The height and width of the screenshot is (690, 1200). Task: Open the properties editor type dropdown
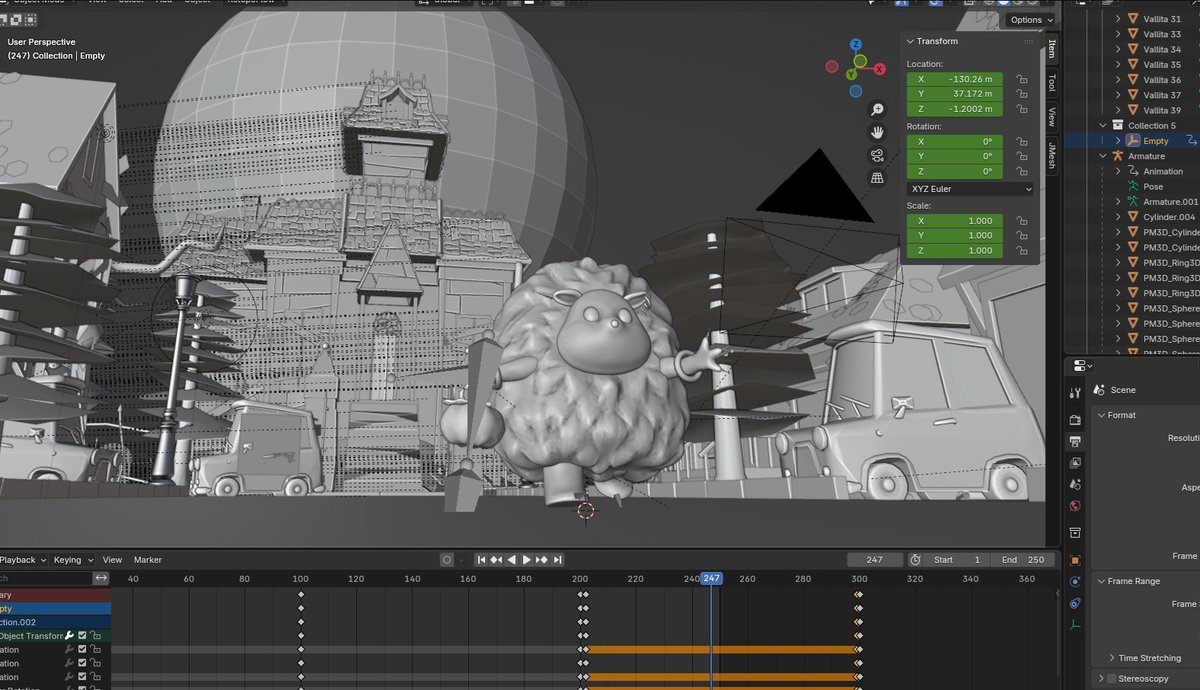point(1083,366)
